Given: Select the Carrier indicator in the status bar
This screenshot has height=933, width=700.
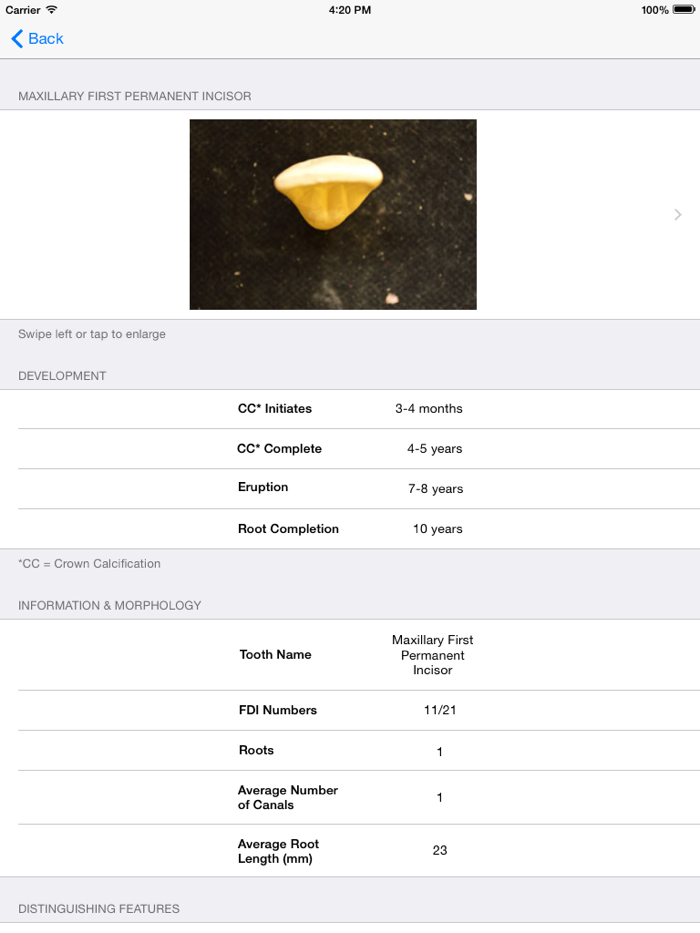Looking at the screenshot, I should (24, 10).
